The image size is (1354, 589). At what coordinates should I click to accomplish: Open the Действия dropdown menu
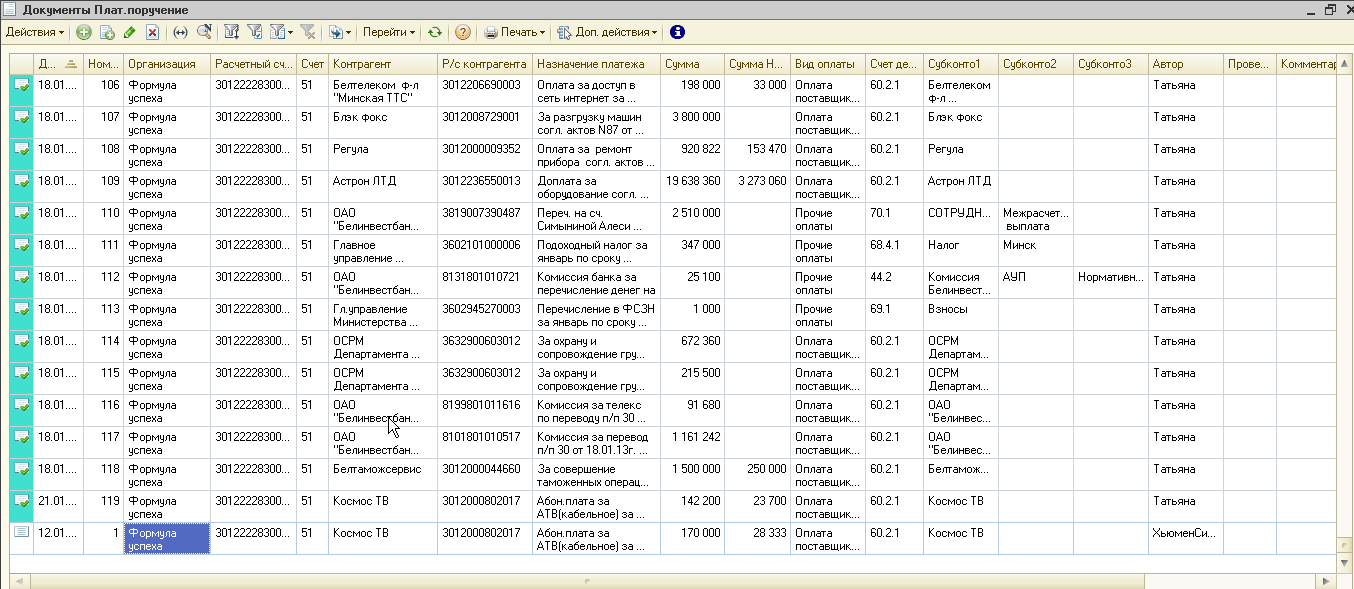click(x=35, y=32)
